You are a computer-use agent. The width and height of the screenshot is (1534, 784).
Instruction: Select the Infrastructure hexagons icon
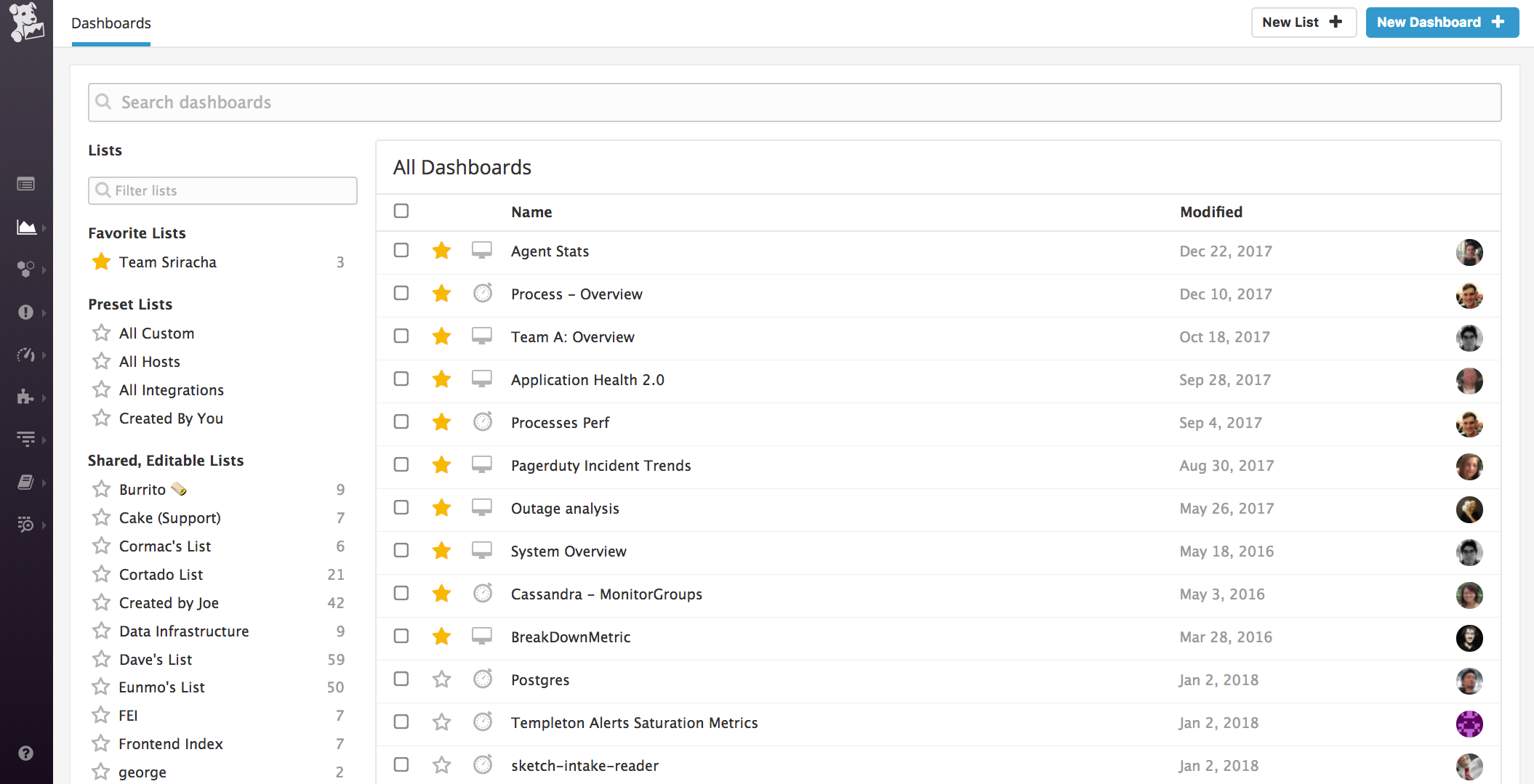[x=26, y=270]
